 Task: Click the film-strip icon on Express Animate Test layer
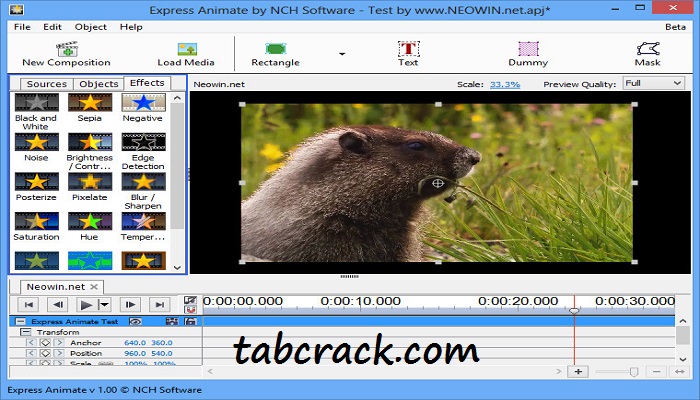pos(172,321)
